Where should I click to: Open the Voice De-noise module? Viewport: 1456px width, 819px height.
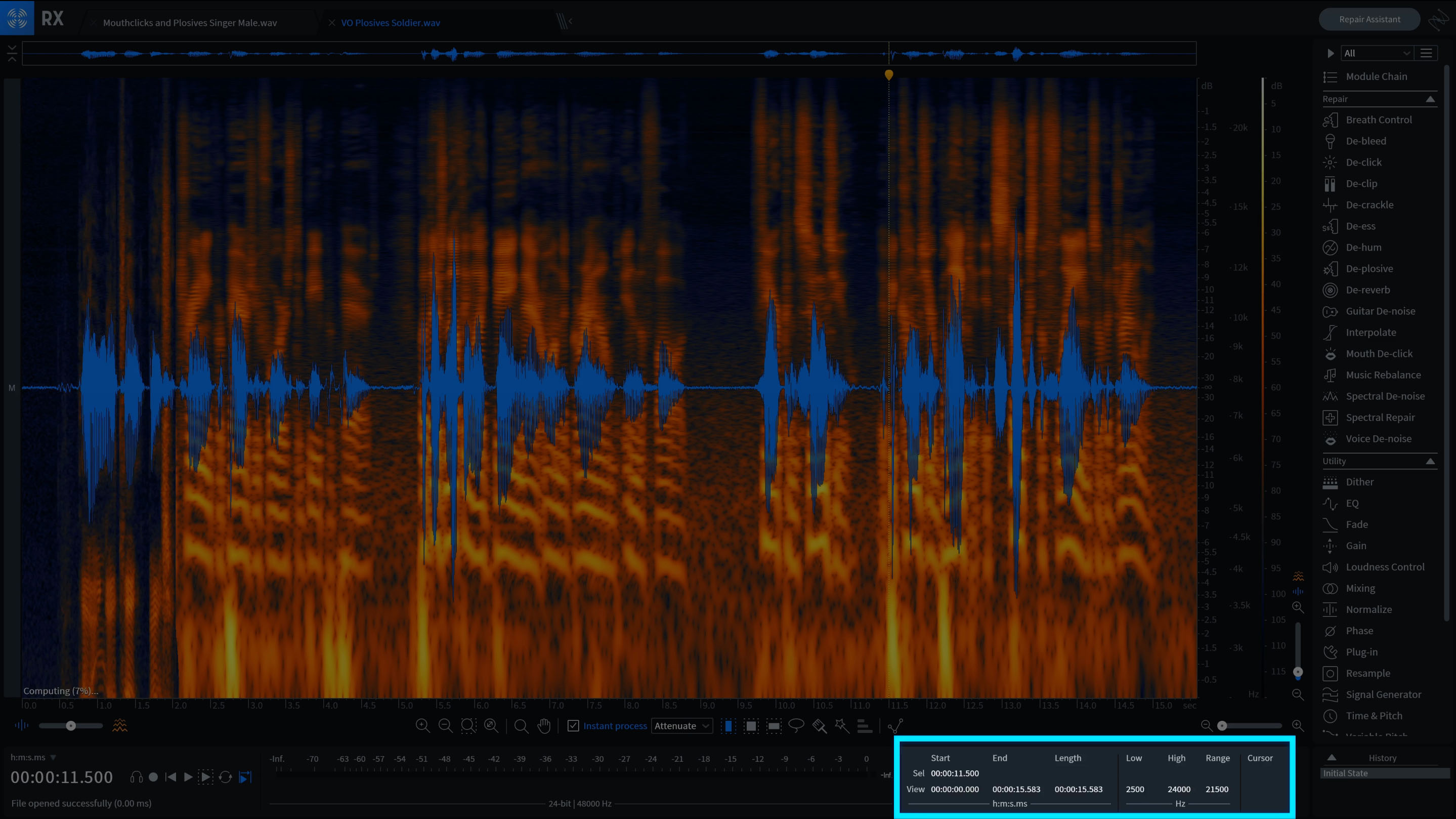pos(1367,439)
